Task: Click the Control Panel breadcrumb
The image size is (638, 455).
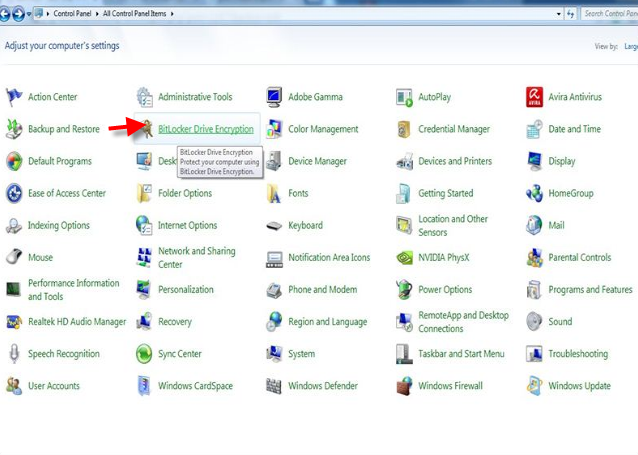Action: [x=72, y=13]
